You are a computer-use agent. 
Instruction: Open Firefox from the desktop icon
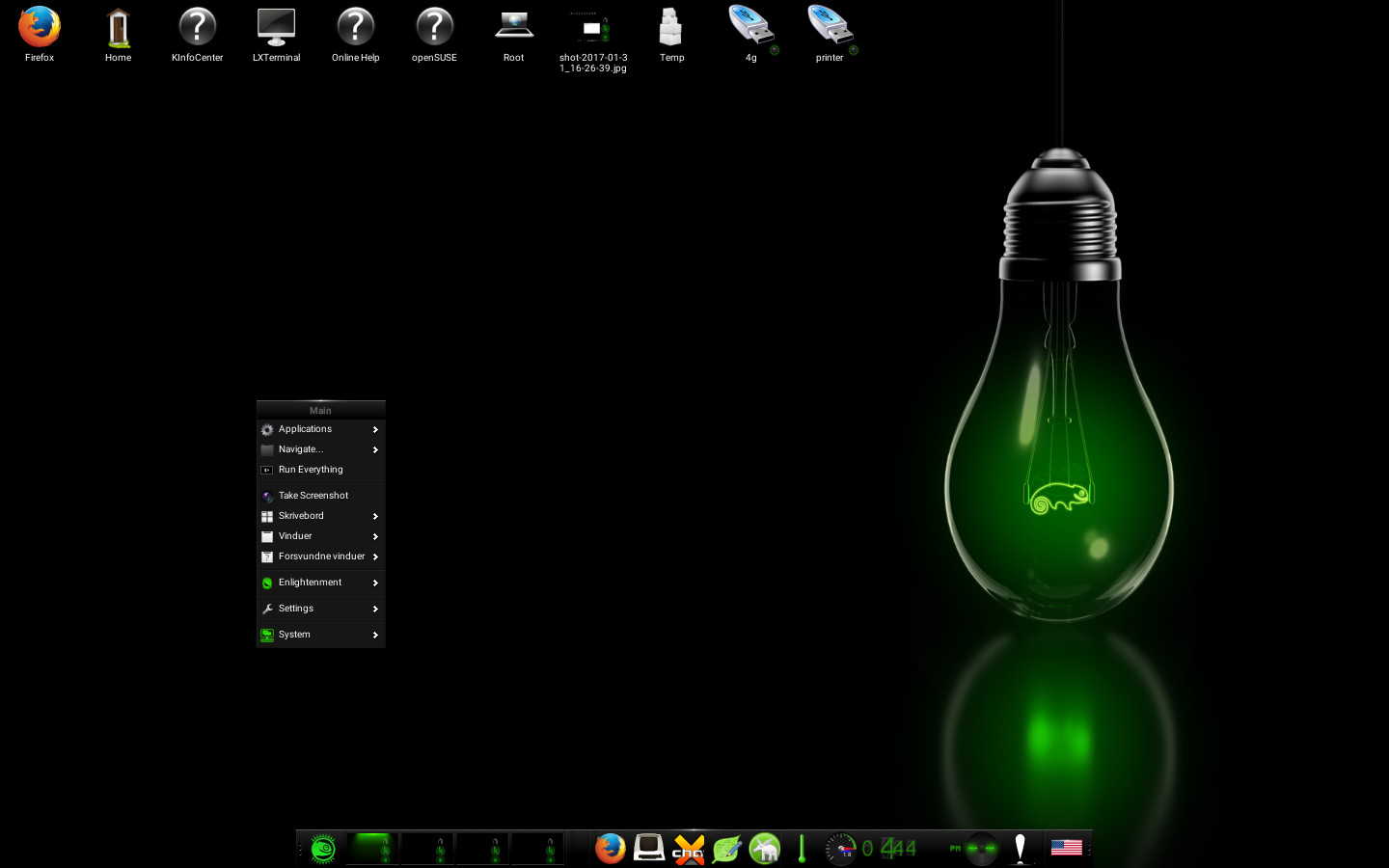click(x=40, y=28)
